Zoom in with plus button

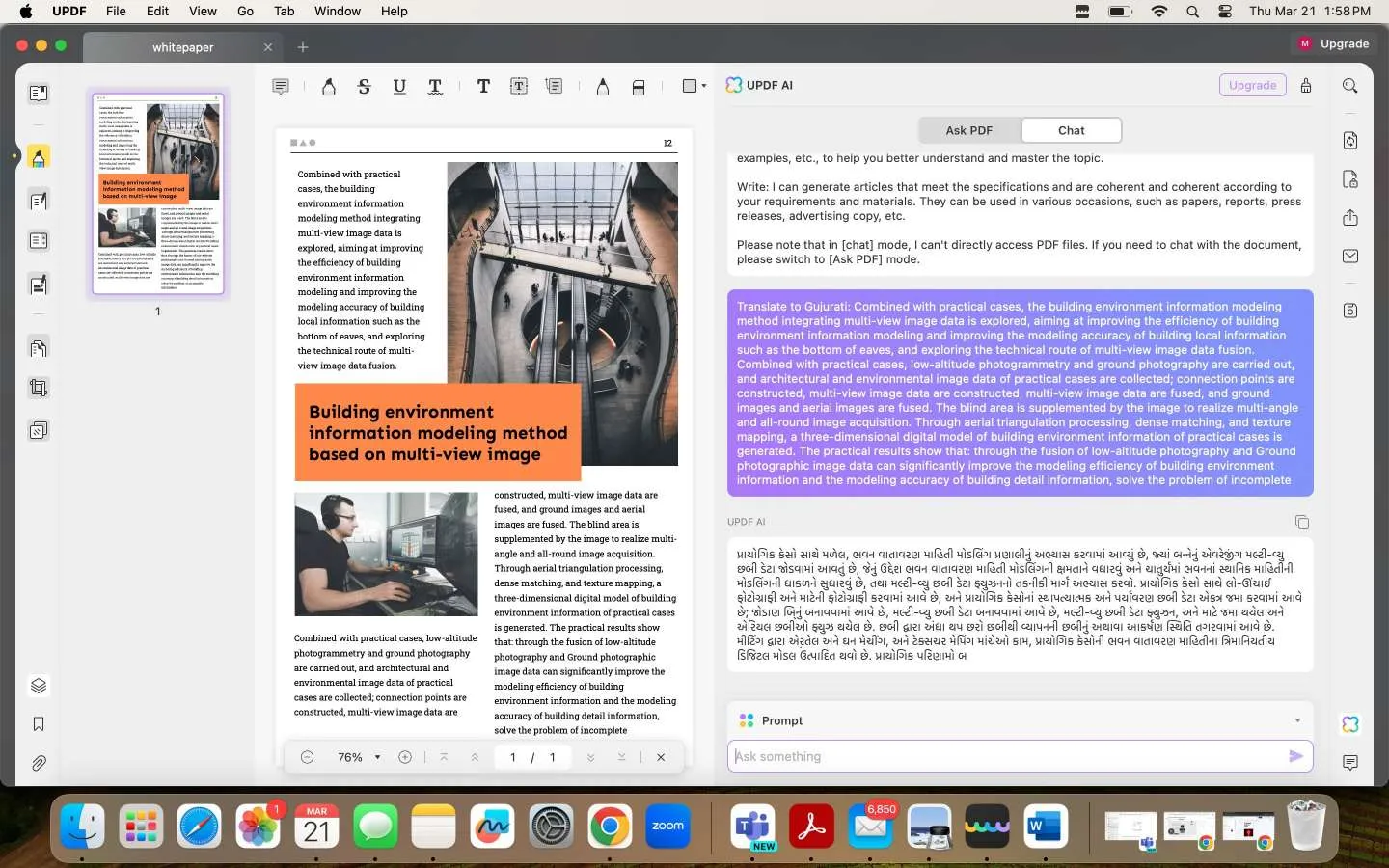[405, 757]
